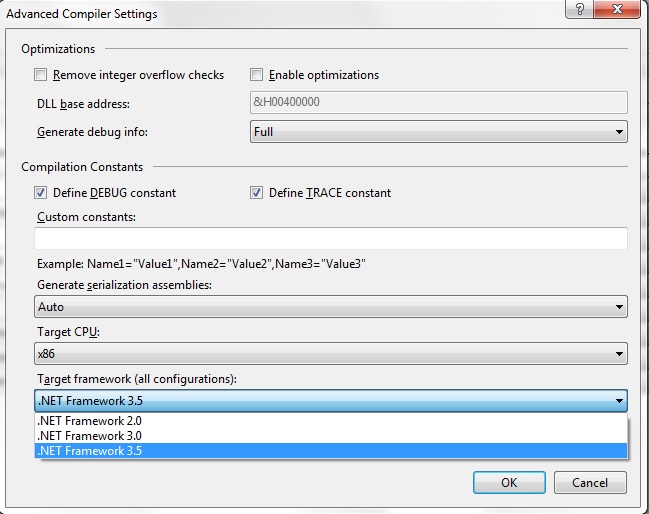The width and height of the screenshot is (649, 514).
Task: Expand the Generate serialization assemblies dropdown
Action: pos(330,307)
